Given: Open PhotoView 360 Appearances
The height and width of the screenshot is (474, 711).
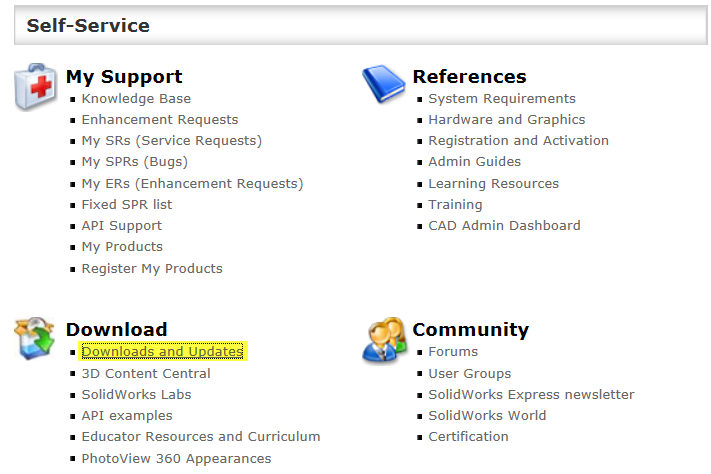Looking at the screenshot, I should (176, 459).
